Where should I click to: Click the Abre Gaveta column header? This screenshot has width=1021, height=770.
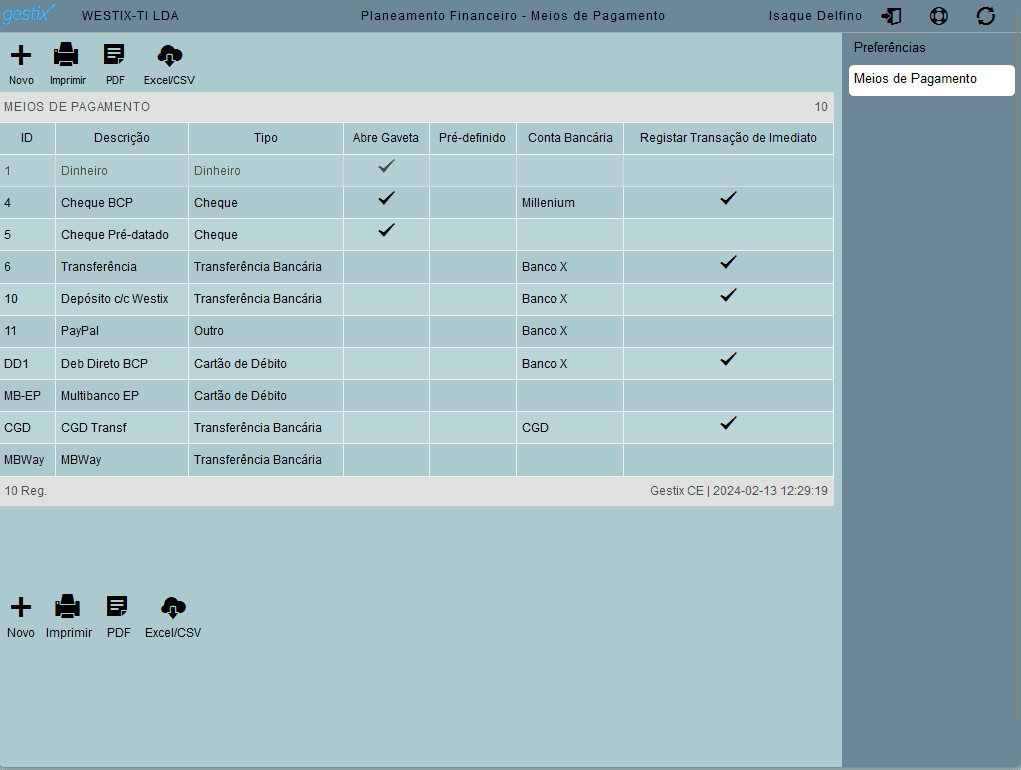385,138
